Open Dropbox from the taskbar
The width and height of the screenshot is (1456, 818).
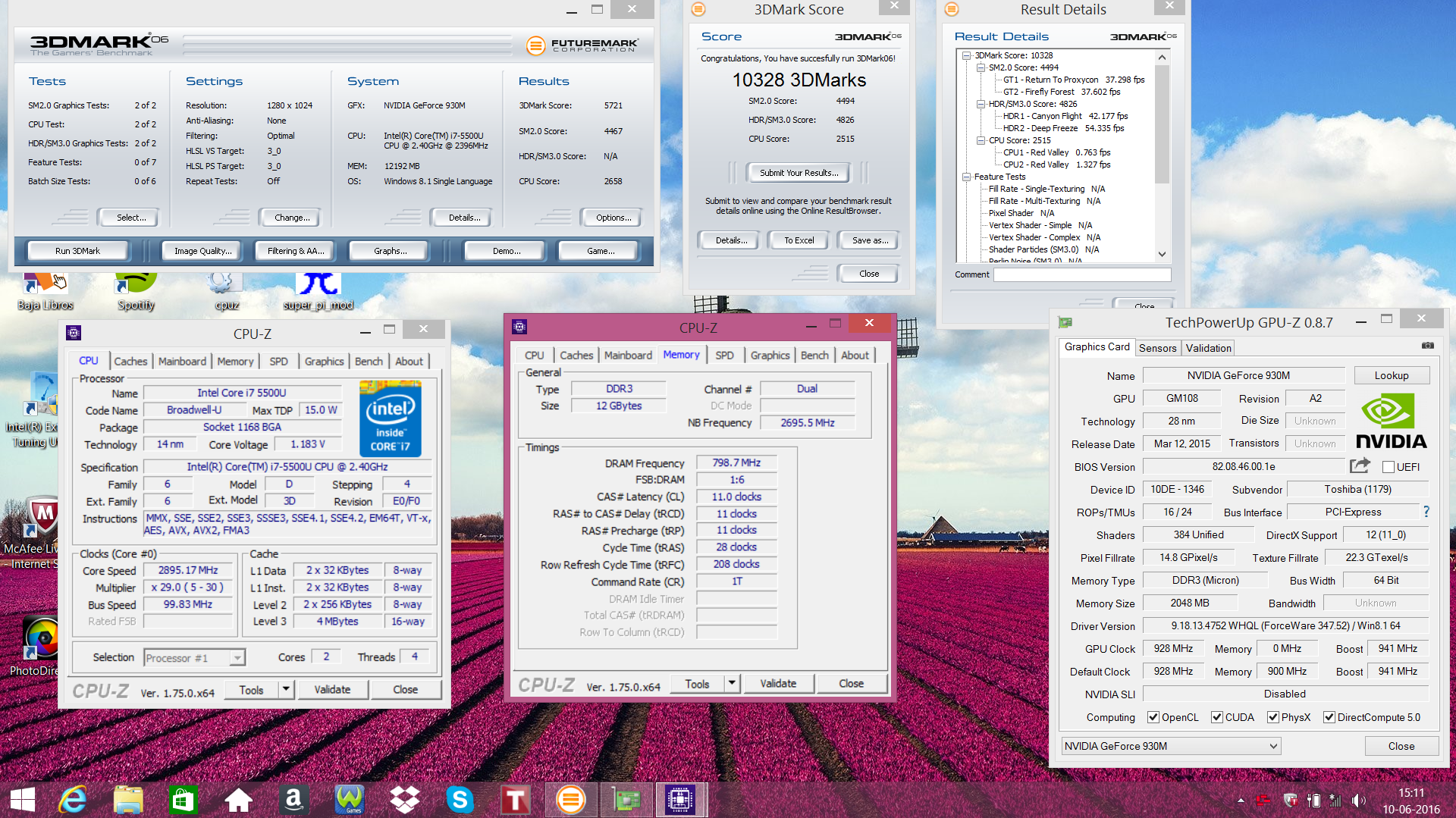pyautogui.click(x=404, y=800)
